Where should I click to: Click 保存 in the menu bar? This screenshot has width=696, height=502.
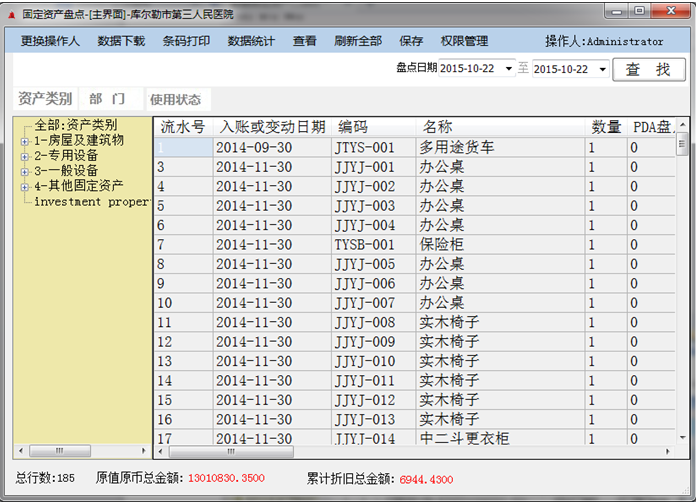click(x=411, y=41)
